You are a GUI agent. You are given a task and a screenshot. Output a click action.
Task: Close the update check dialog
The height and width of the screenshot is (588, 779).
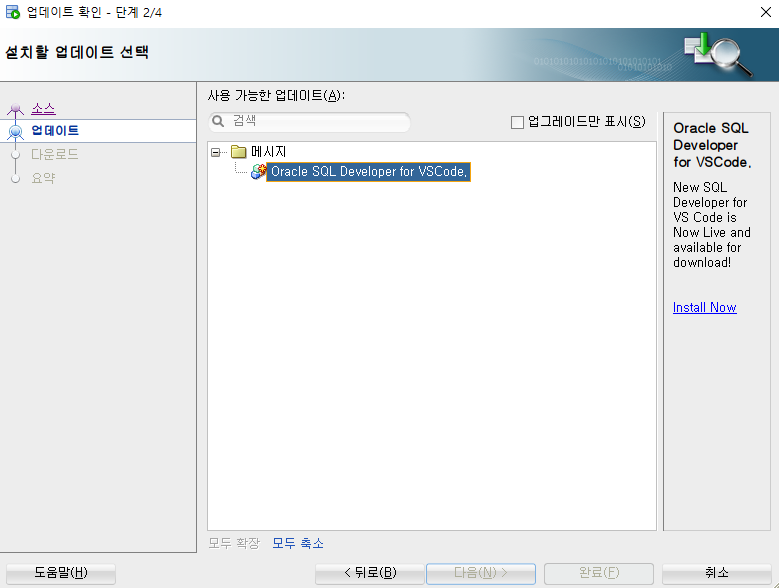click(x=766, y=12)
